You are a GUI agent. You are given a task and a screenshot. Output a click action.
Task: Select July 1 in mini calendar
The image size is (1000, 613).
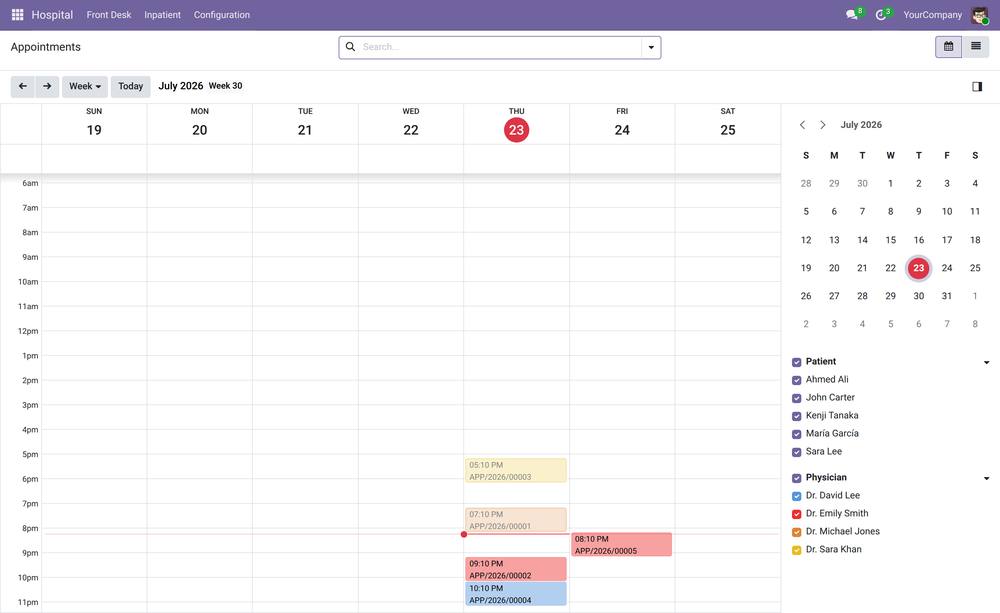(x=890, y=183)
